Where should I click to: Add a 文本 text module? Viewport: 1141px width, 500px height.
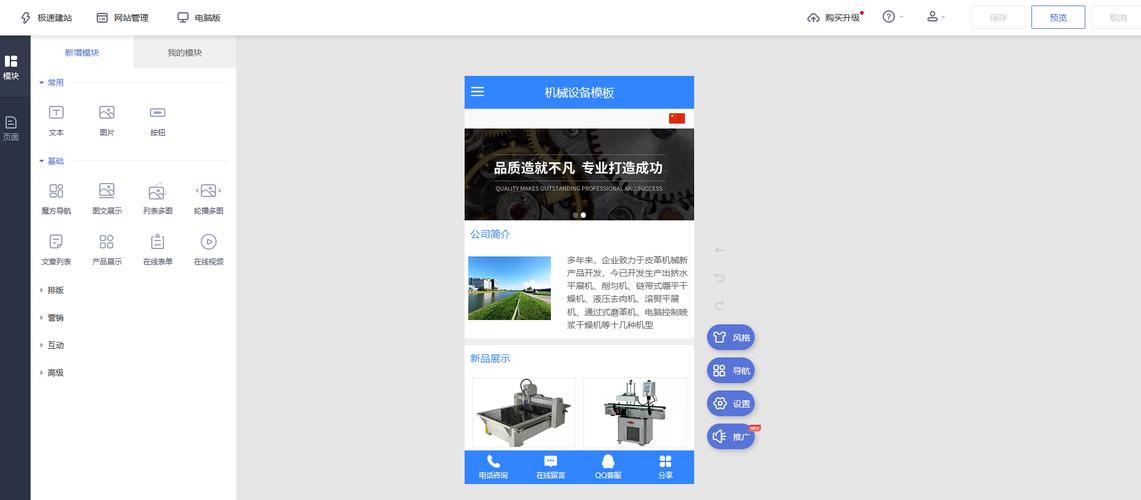56,121
